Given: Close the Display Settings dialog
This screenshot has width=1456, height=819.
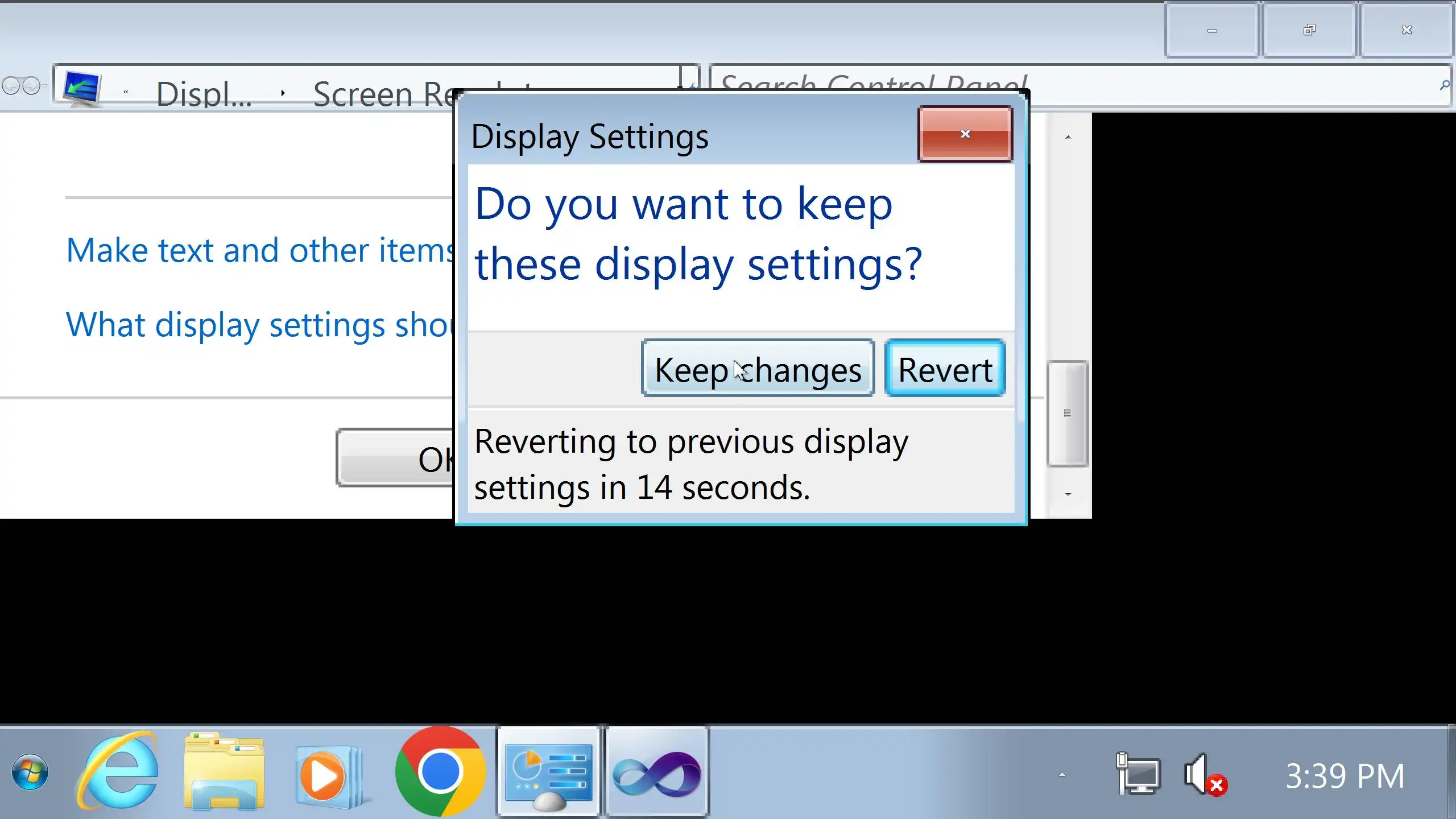Looking at the screenshot, I should click(965, 134).
